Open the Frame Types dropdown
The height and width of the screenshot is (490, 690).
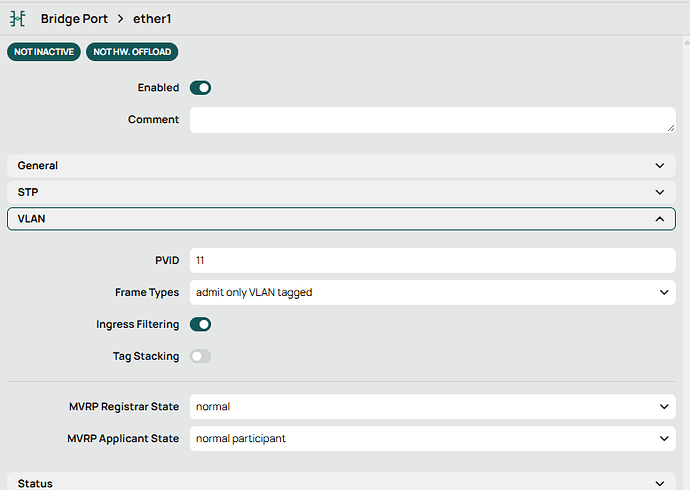tap(432, 292)
